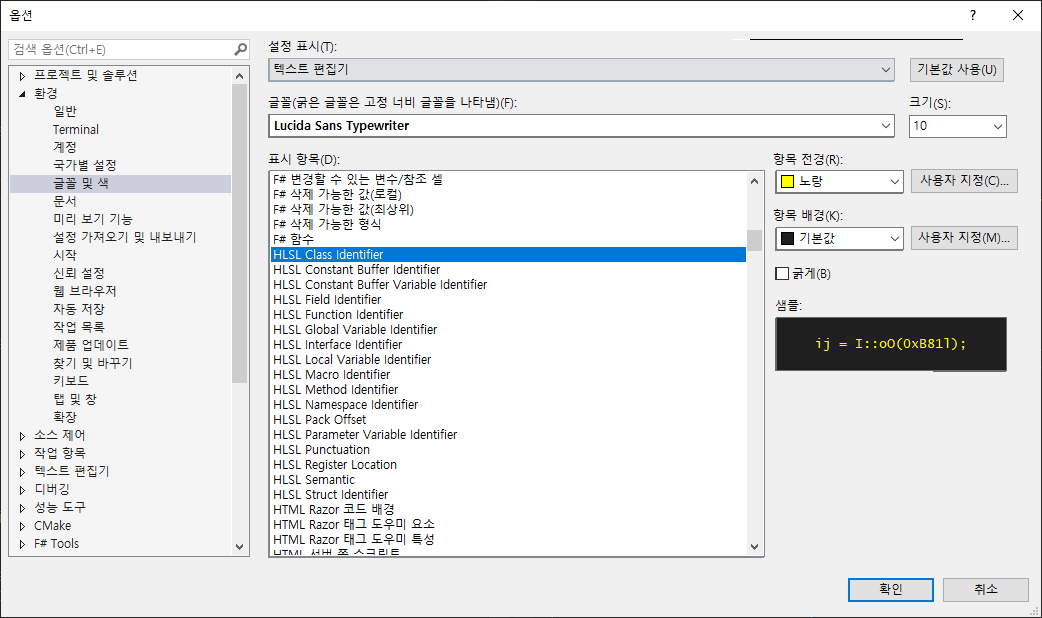Expand the 텍스트 편집기 tree node

22,472
